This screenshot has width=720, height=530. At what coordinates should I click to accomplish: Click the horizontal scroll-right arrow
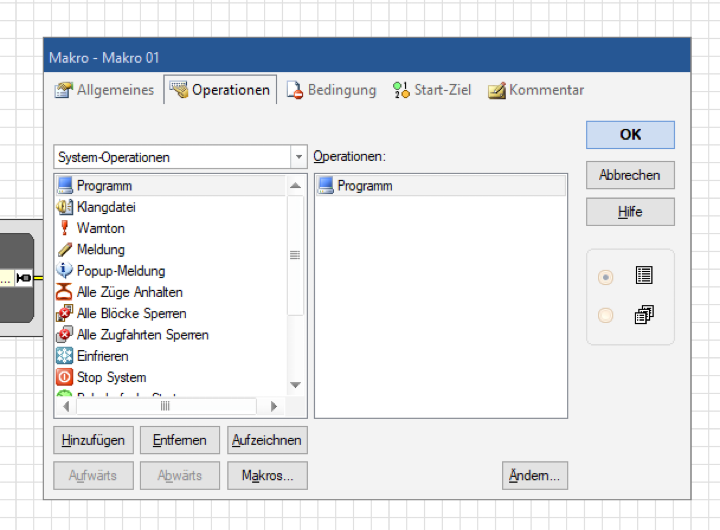(274, 406)
